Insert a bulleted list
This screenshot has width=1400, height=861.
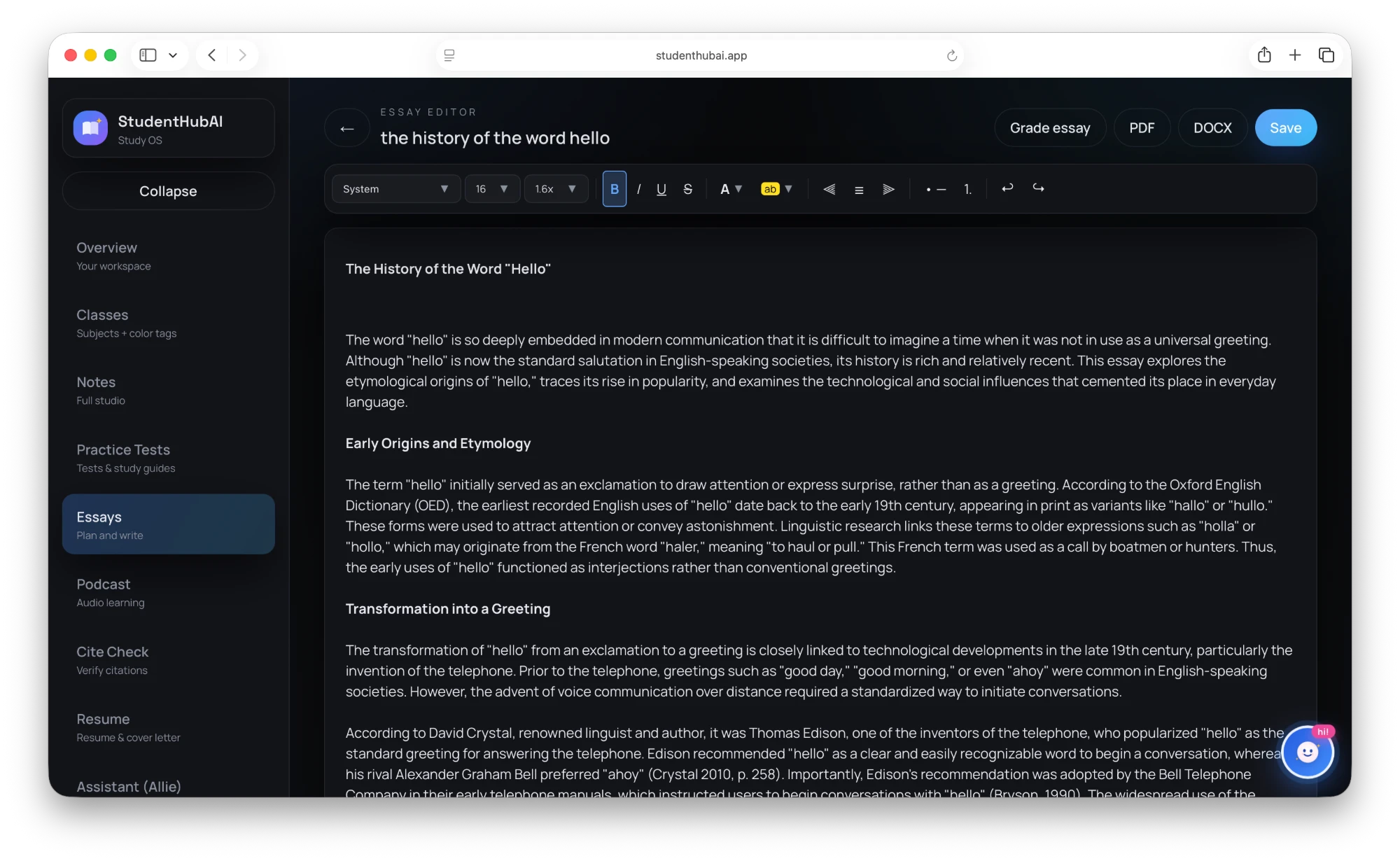coord(936,189)
